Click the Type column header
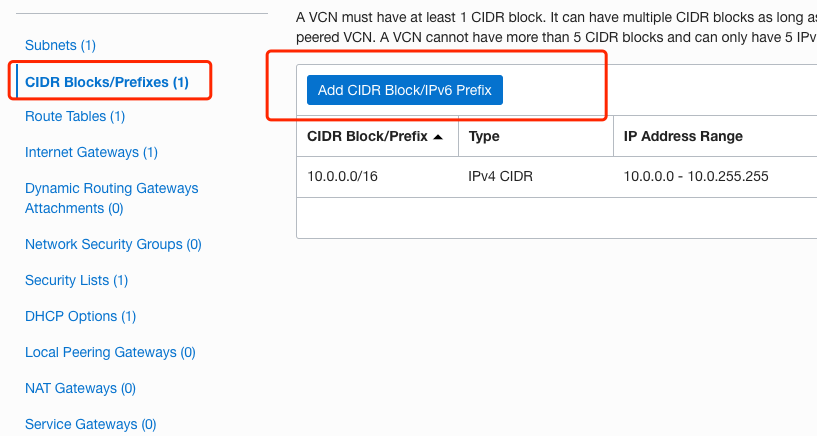The image size is (817, 436). [484, 136]
